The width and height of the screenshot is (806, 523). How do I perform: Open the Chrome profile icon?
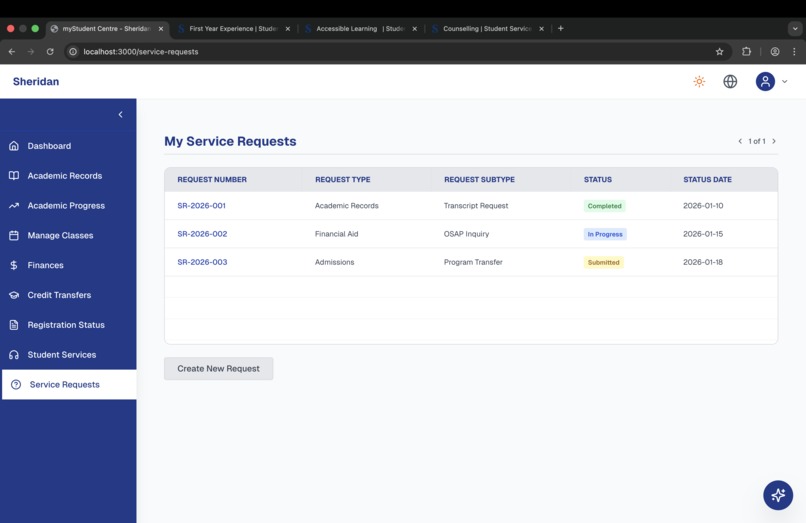pos(775,51)
